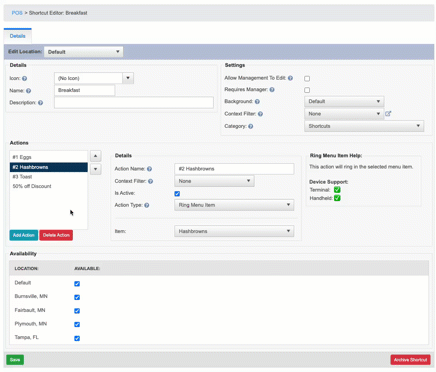Enable Allow Management To Edit checkbox
The image size is (436, 372).
tap(307, 79)
